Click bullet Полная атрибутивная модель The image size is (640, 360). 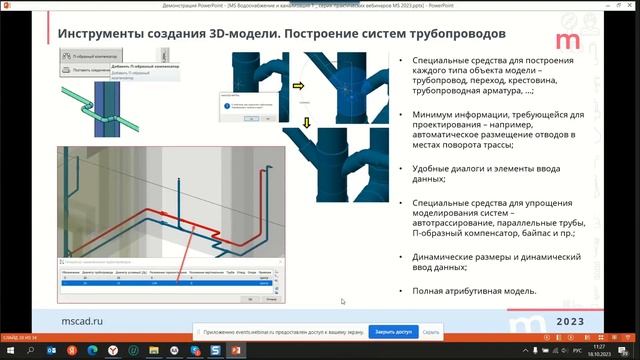(474, 291)
